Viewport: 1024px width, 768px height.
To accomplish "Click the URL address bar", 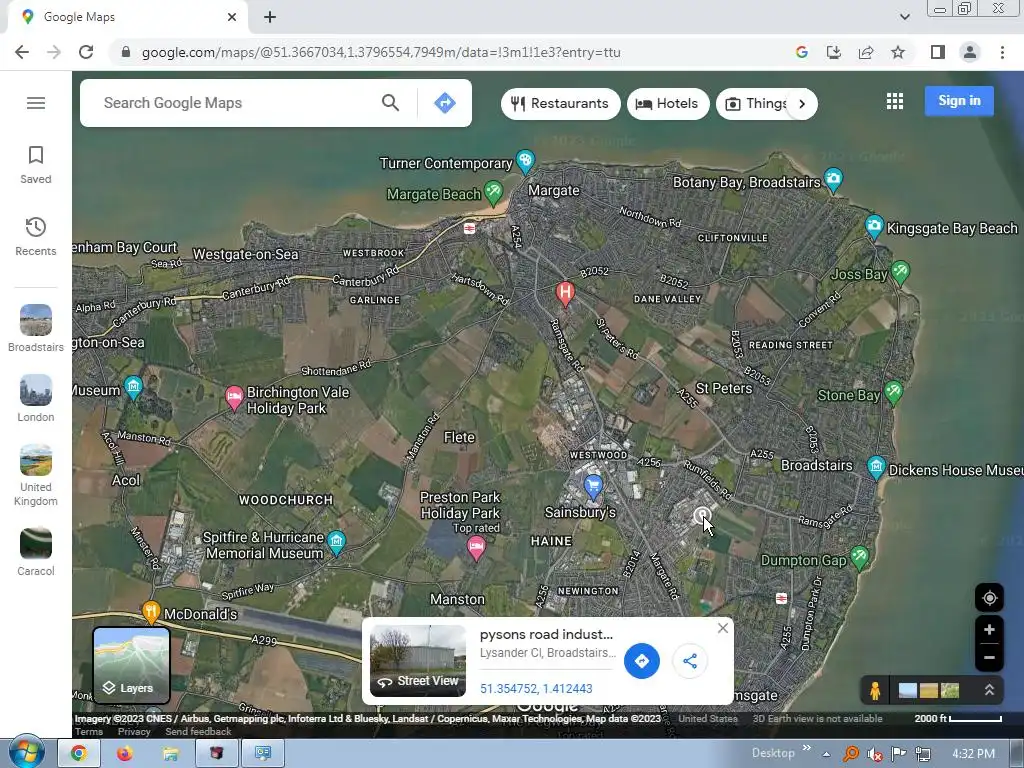I will click(x=451, y=52).
